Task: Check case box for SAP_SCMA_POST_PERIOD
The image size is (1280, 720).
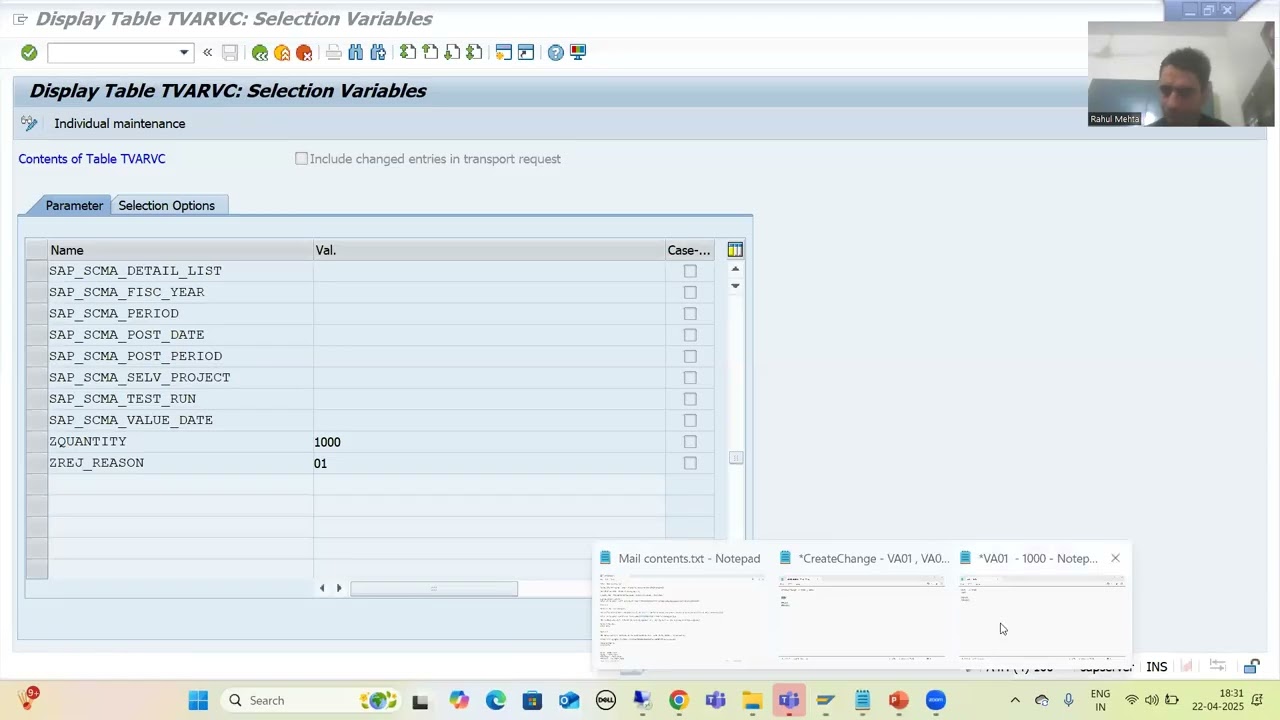Action: click(690, 356)
